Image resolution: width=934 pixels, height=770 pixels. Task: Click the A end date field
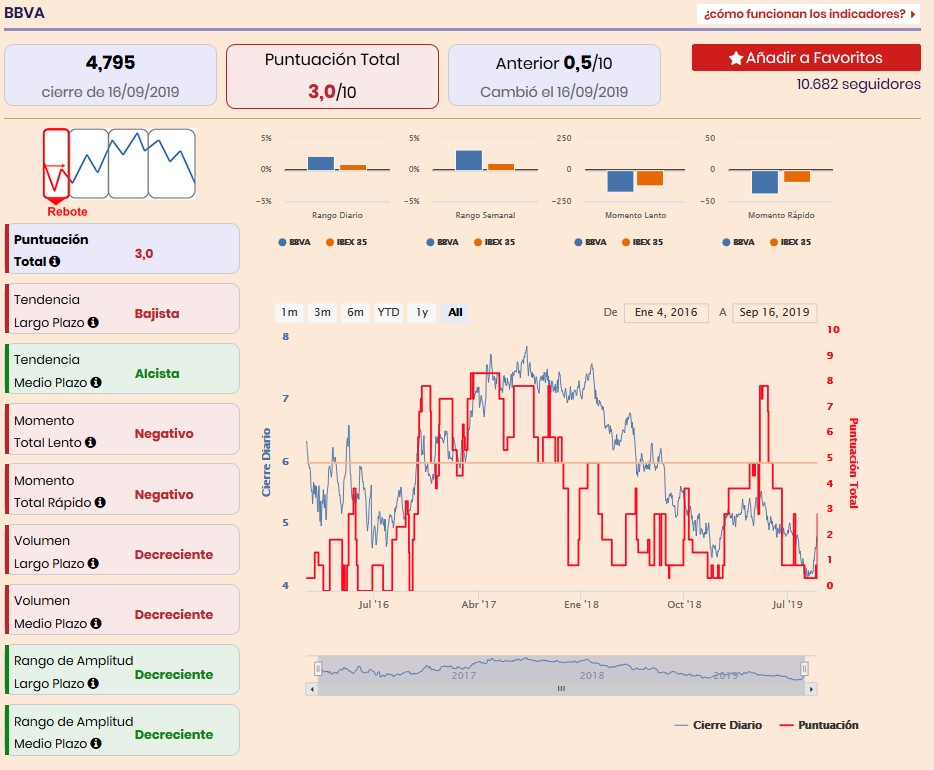pos(774,313)
